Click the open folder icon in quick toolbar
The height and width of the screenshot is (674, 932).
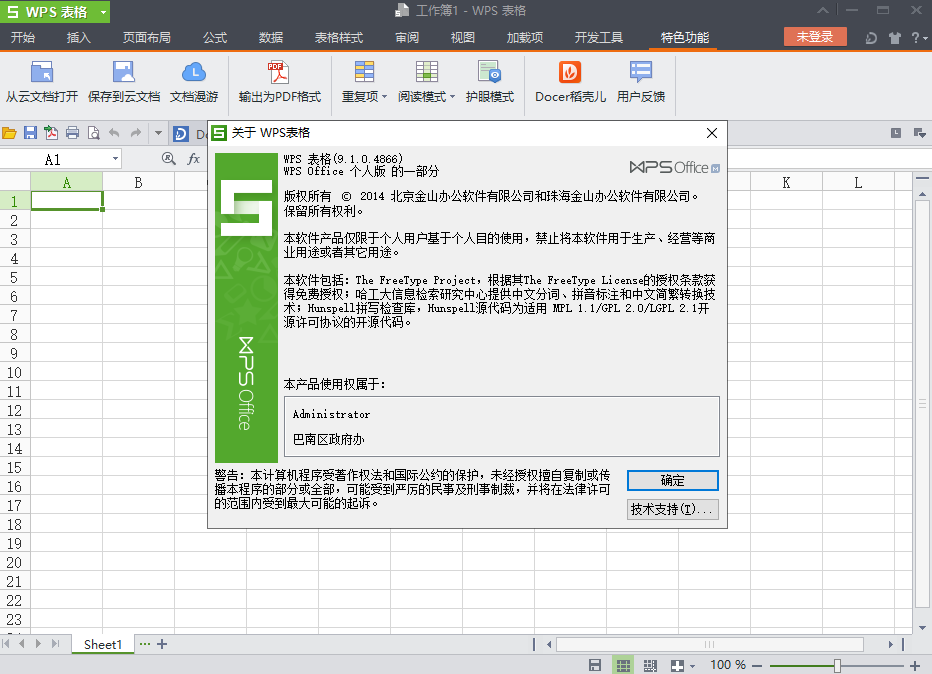(x=9, y=133)
